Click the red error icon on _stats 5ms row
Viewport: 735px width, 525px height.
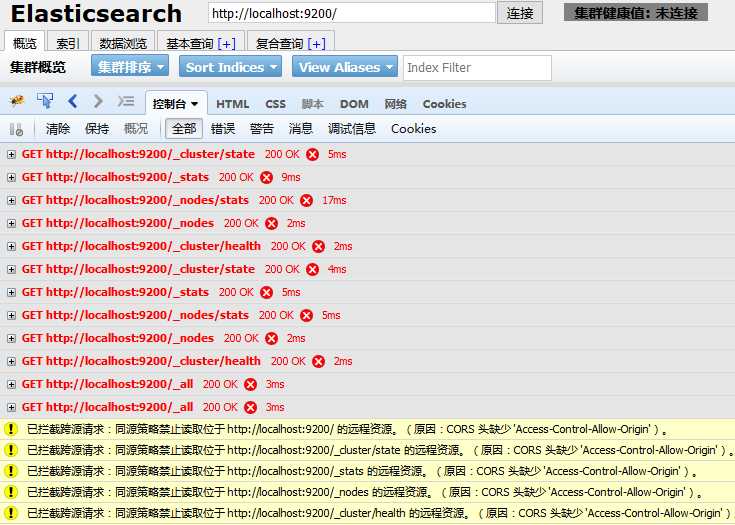coord(267,292)
